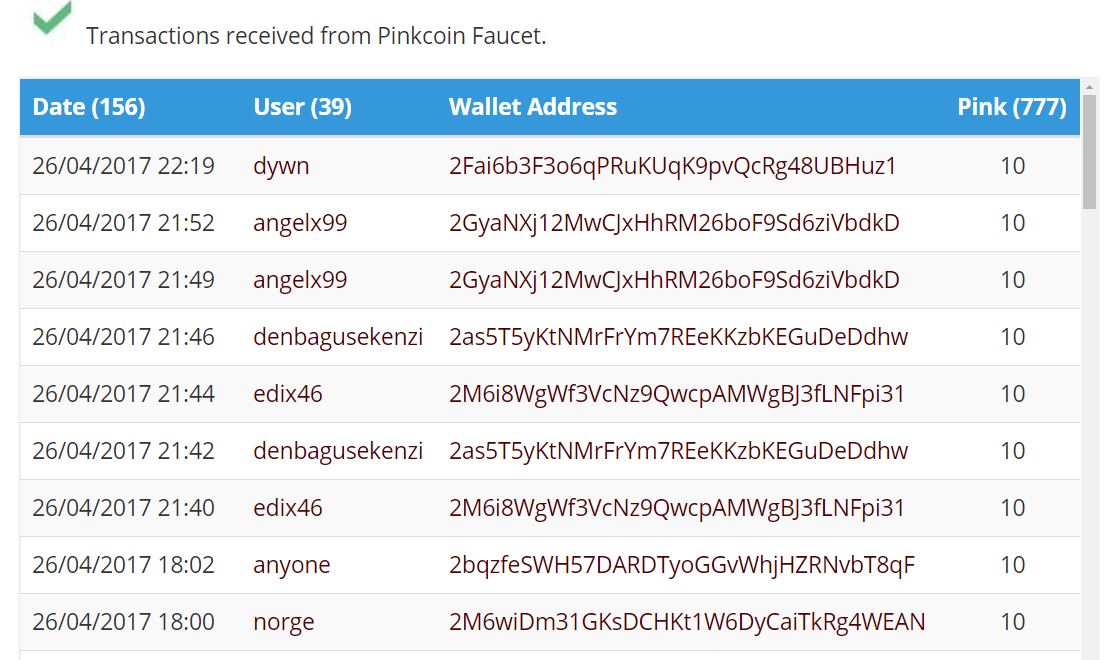
Task: Select user dywn in first row
Action: [281, 166]
